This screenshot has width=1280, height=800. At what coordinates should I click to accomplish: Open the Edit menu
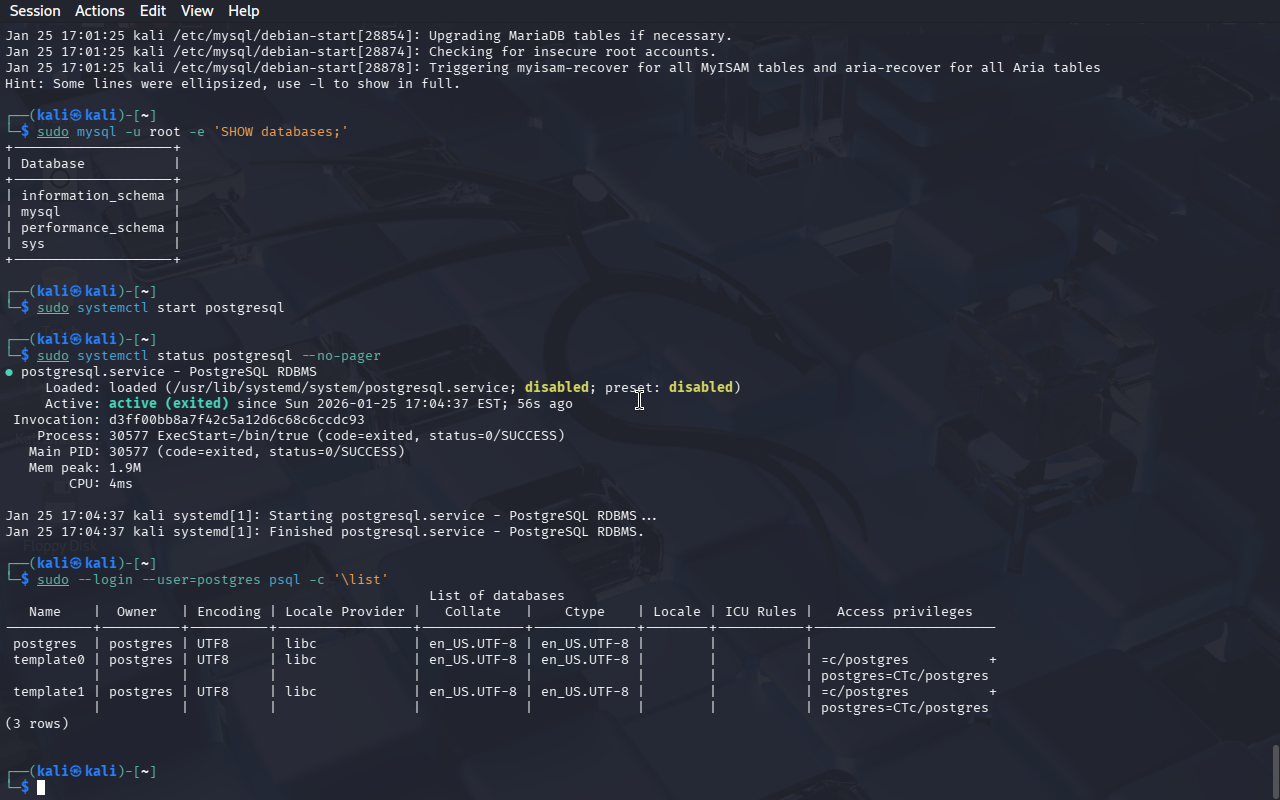coord(153,11)
